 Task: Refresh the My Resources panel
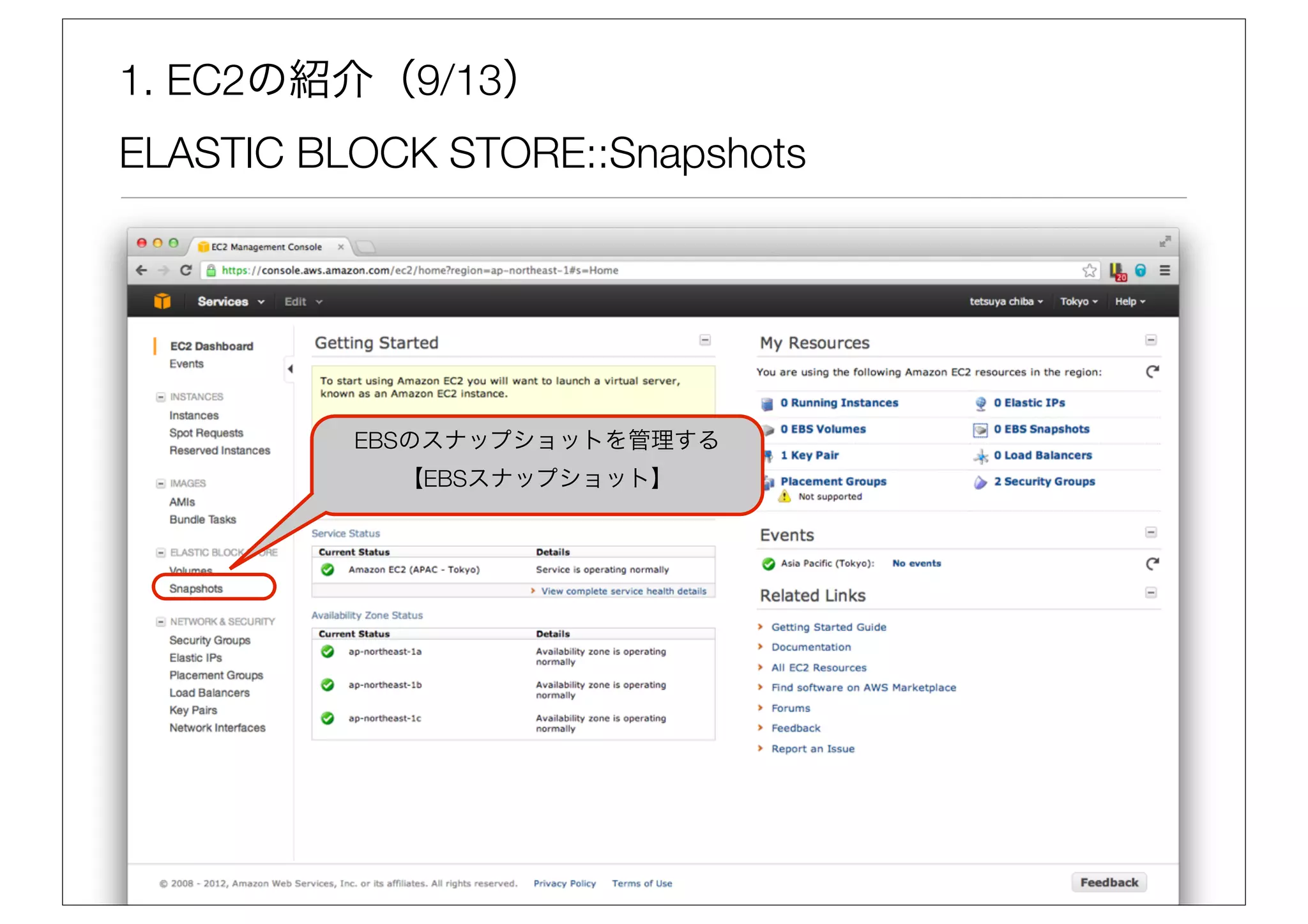(1152, 372)
